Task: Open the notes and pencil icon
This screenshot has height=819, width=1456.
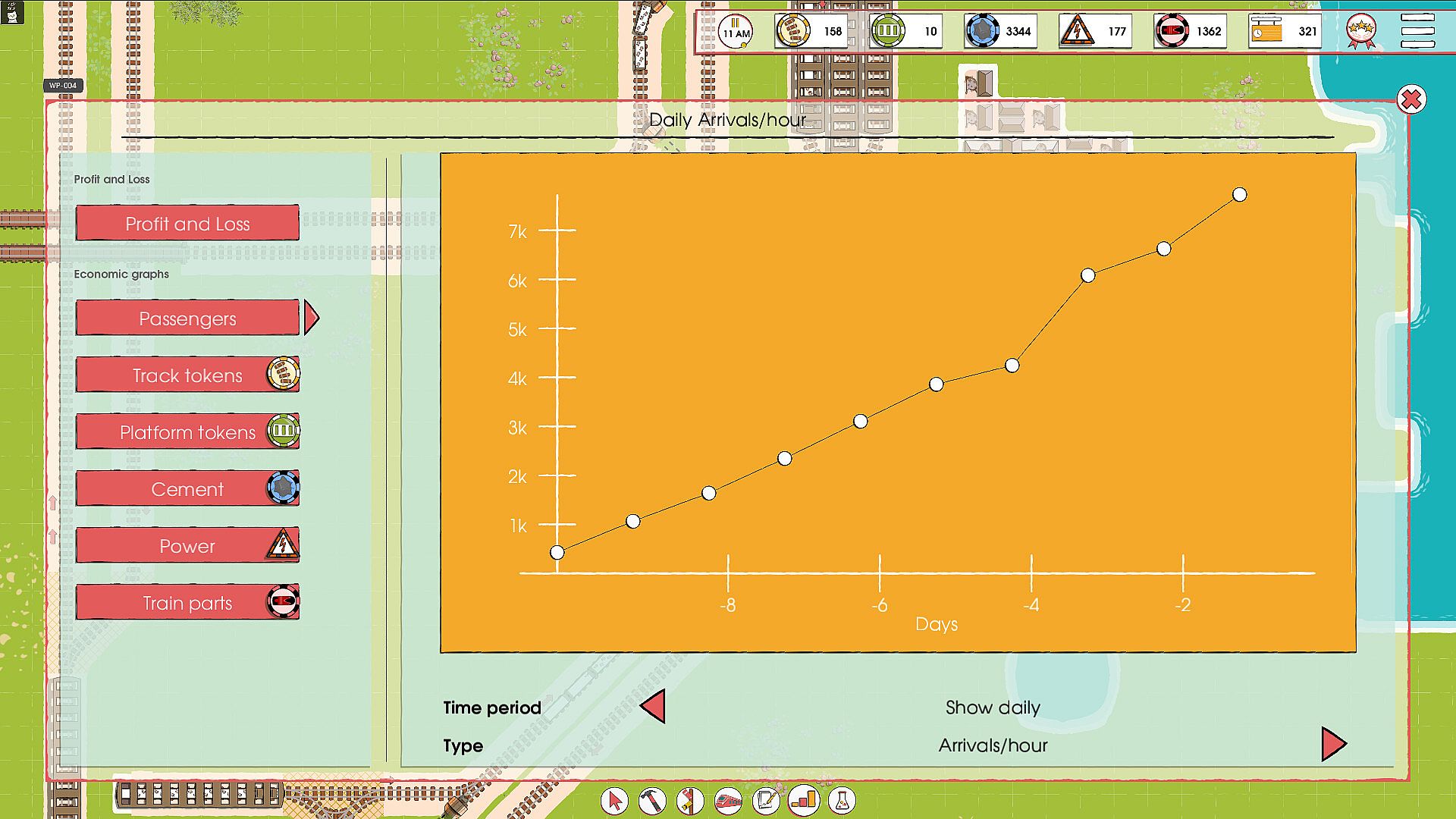Action: (766, 800)
